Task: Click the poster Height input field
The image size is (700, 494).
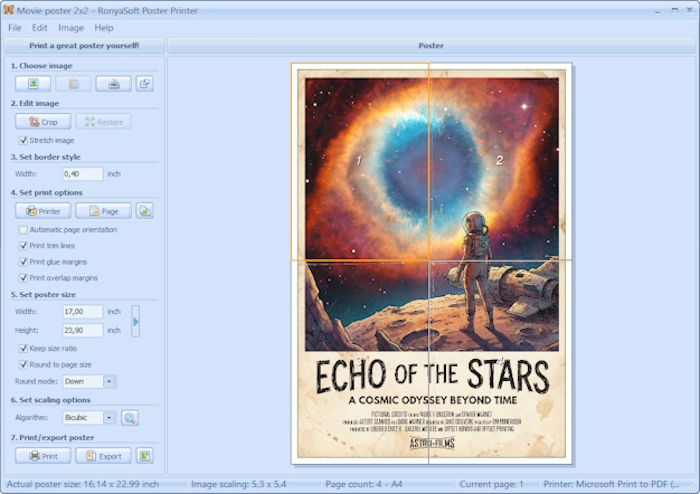Action: [83, 330]
